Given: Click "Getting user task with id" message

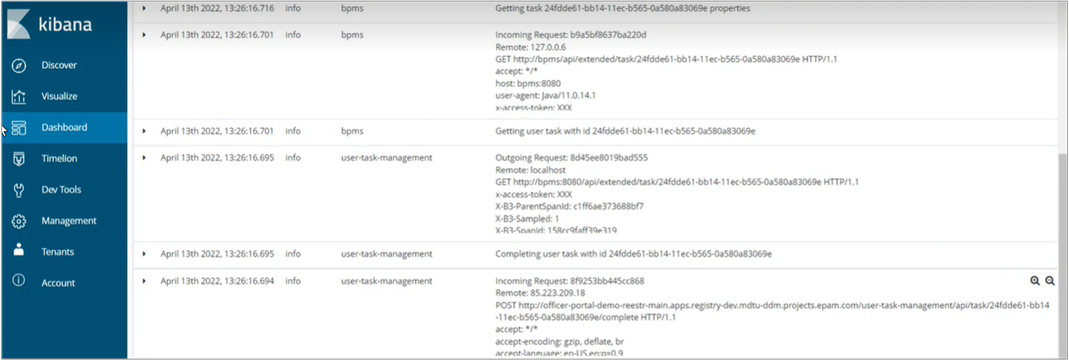Looking at the screenshot, I should pos(625,130).
